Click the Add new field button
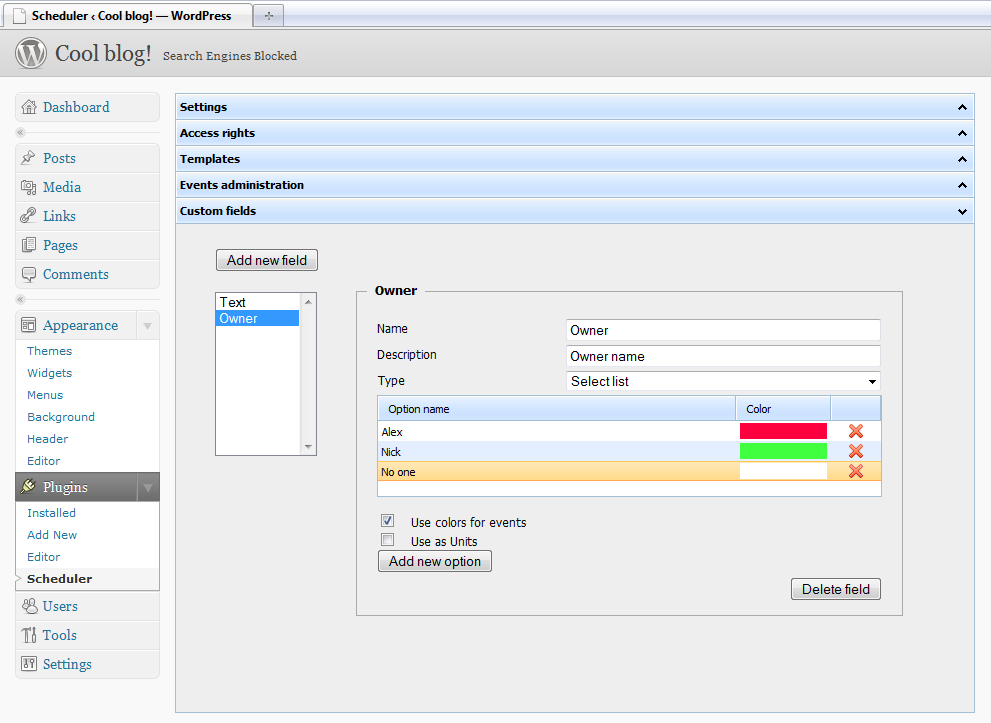 coord(267,260)
